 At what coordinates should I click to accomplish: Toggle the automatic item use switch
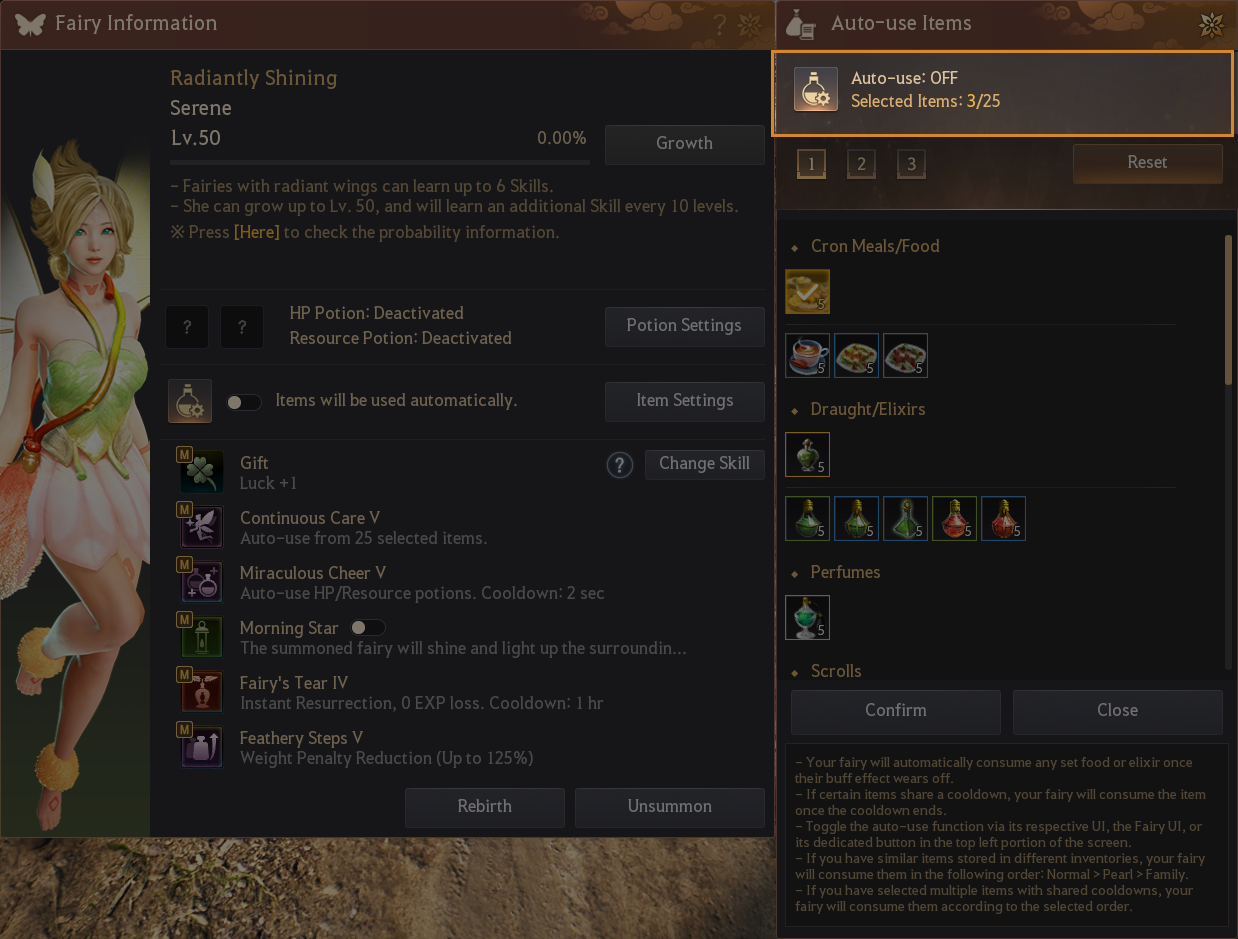(243, 402)
